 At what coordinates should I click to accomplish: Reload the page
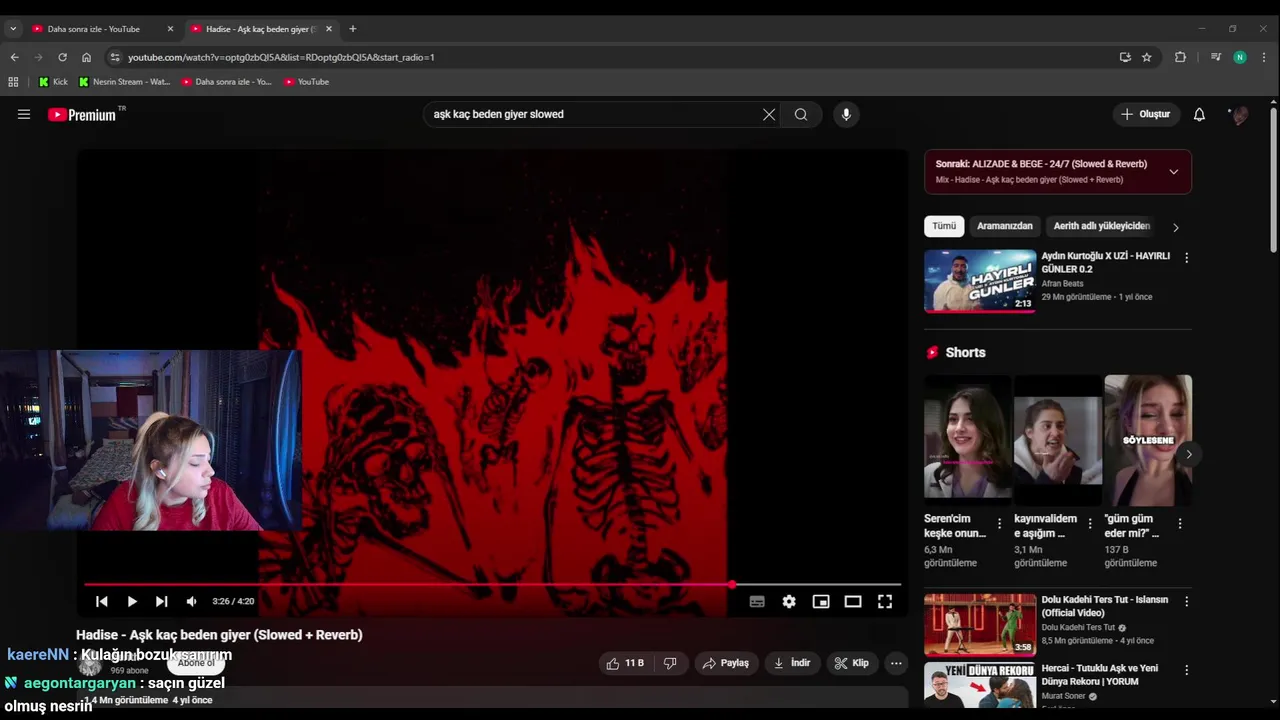pos(62,57)
